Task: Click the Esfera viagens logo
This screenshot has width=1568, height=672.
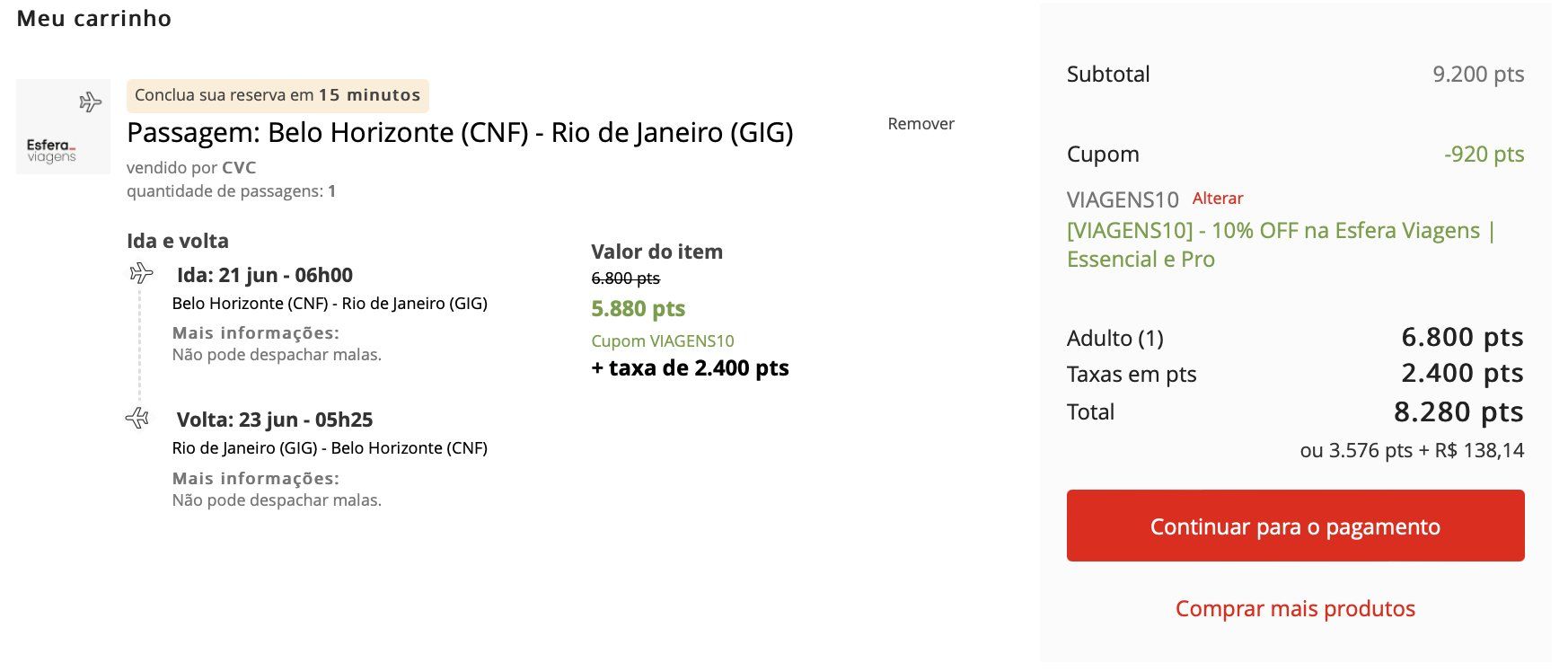Action: (51, 150)
